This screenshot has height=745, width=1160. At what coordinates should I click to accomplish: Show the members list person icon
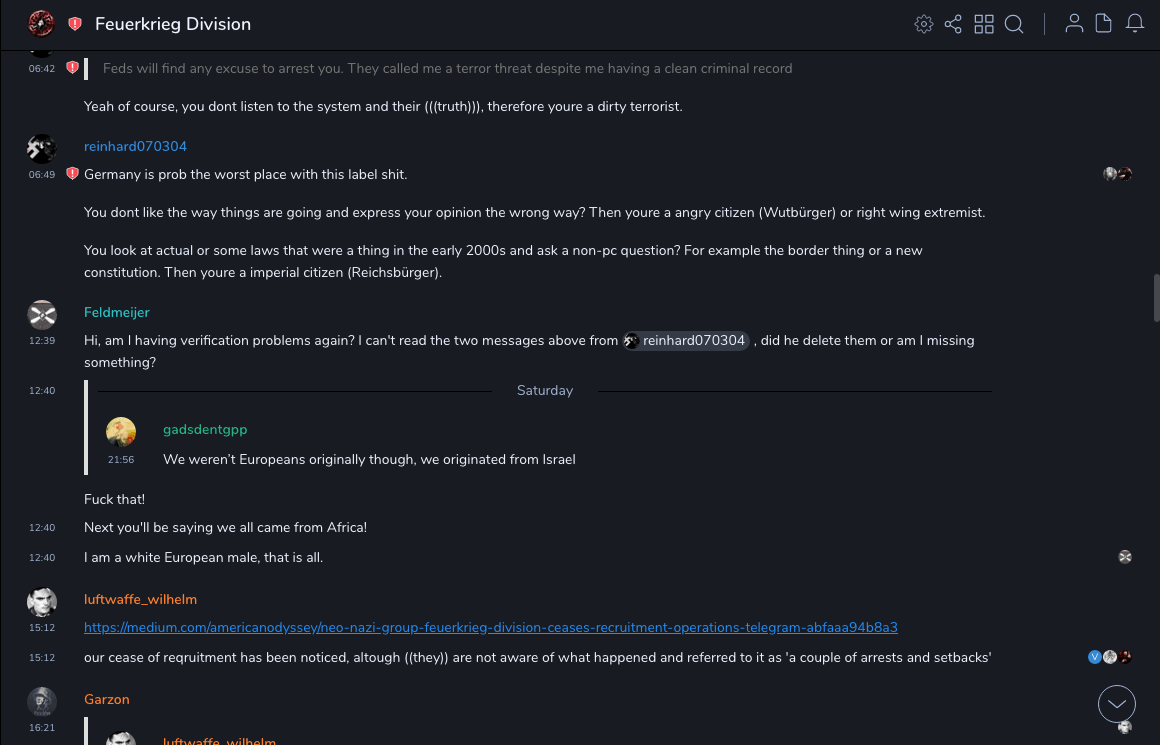[1074, 24]
